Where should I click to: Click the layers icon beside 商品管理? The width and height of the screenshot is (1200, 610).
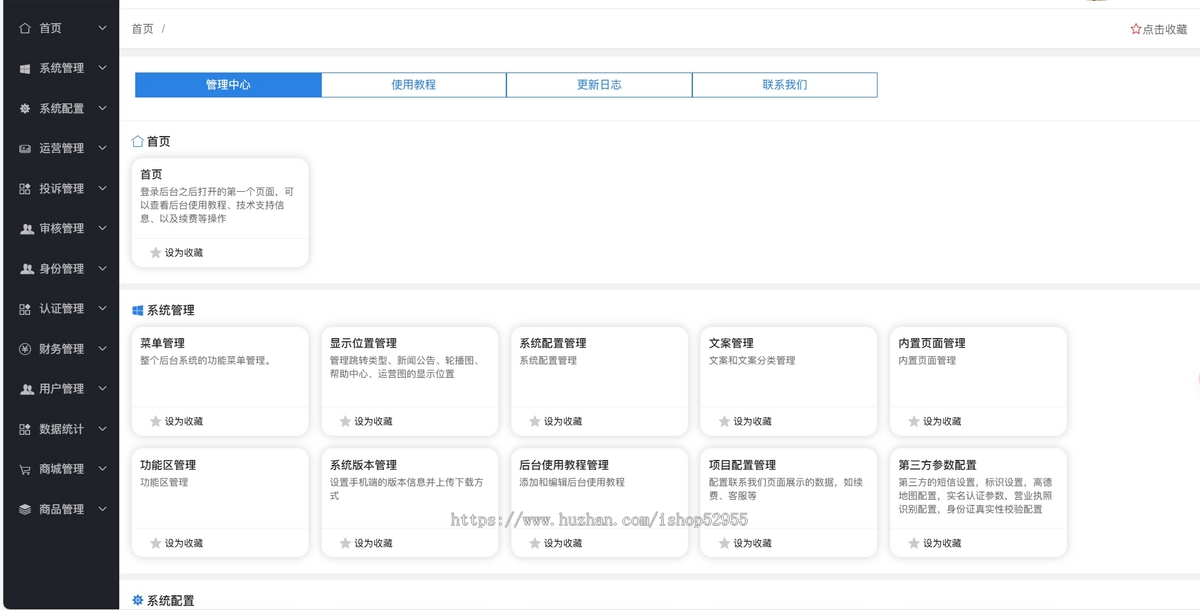click(x=25, y=509)
